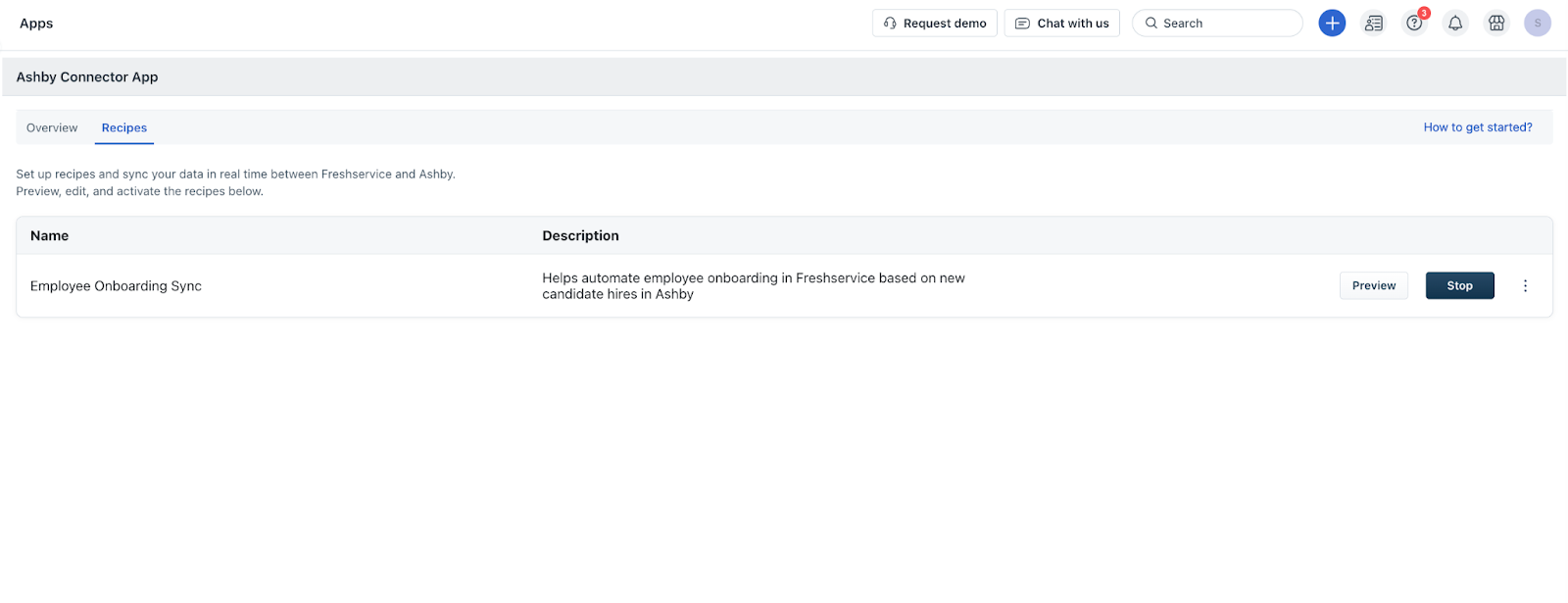Click the Name column header
This screenshot has height=603, width=1568.
pyautogui.click(x=49, y=235)
